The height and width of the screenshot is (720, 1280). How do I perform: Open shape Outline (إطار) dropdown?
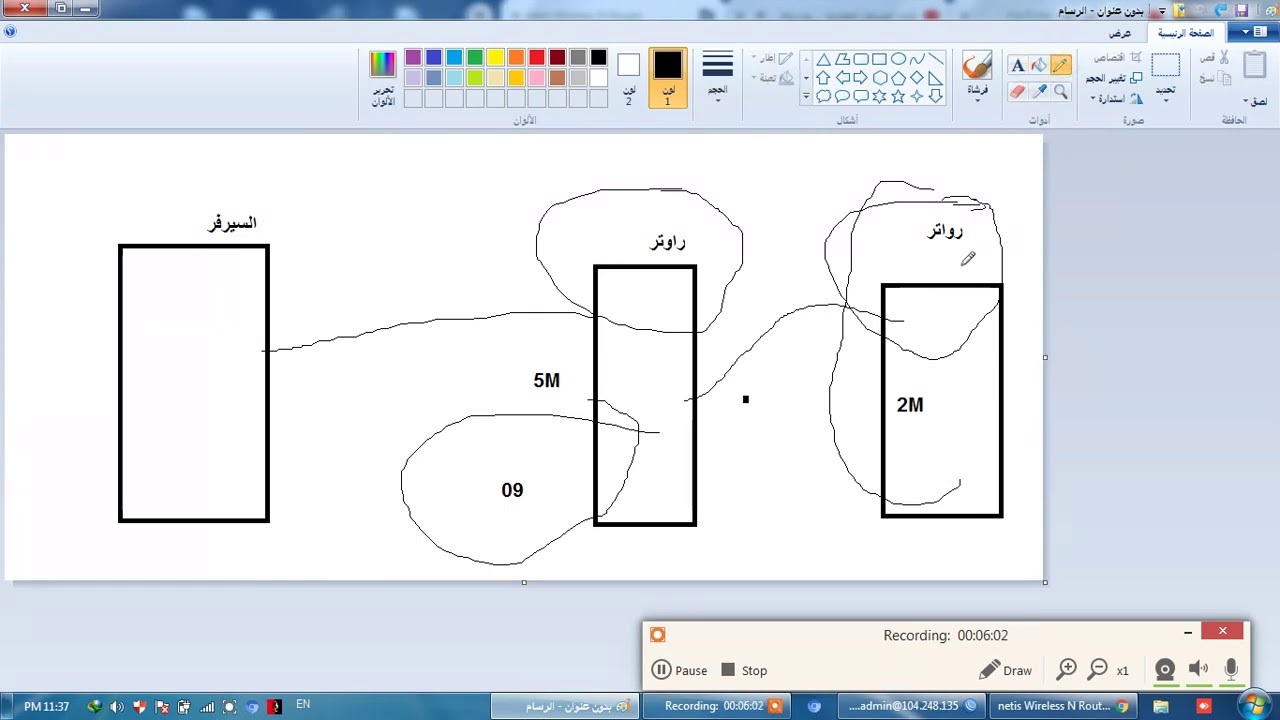click(x=773, y=59)
